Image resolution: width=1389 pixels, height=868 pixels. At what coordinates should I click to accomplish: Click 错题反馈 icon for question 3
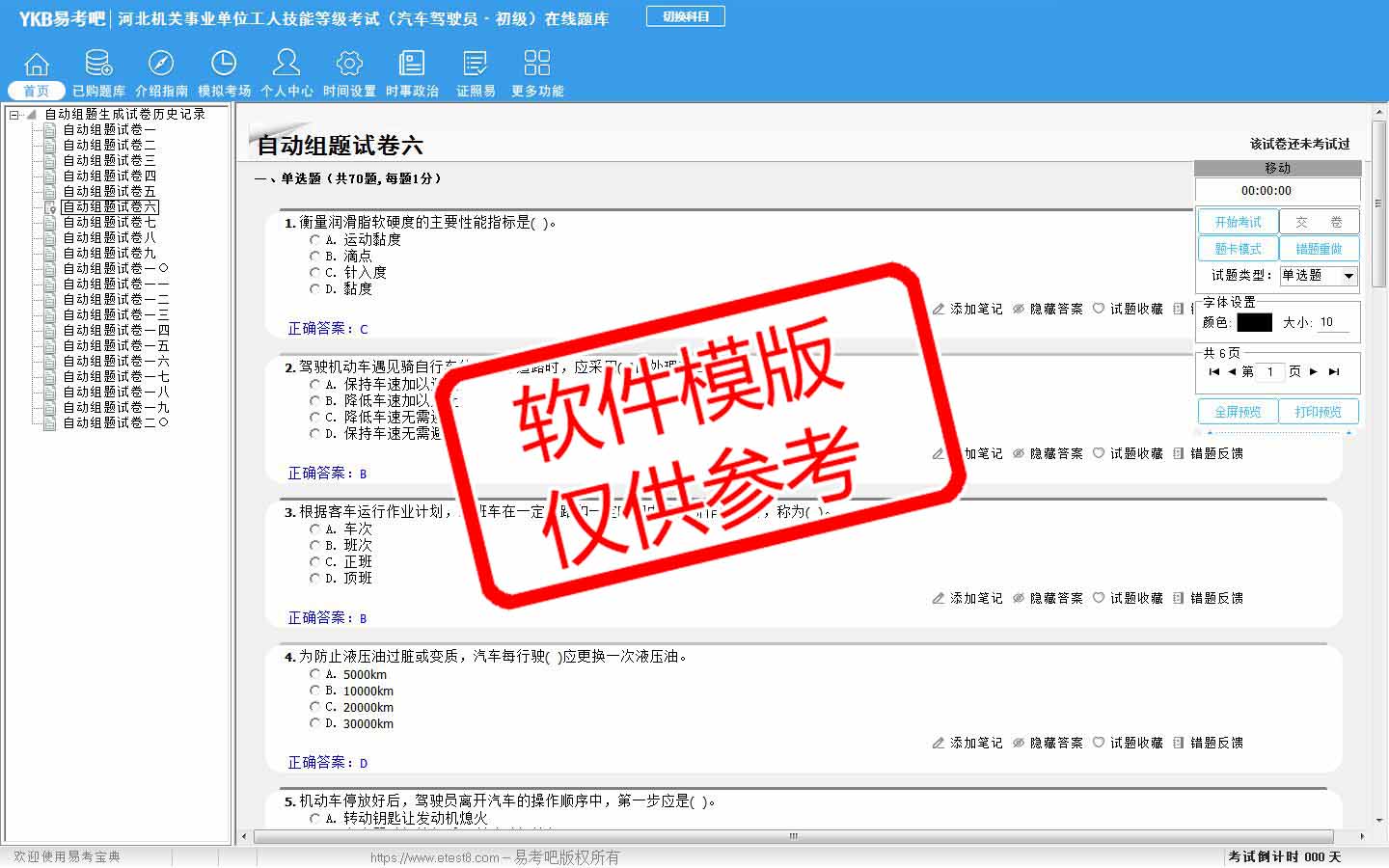[1179, 598]
